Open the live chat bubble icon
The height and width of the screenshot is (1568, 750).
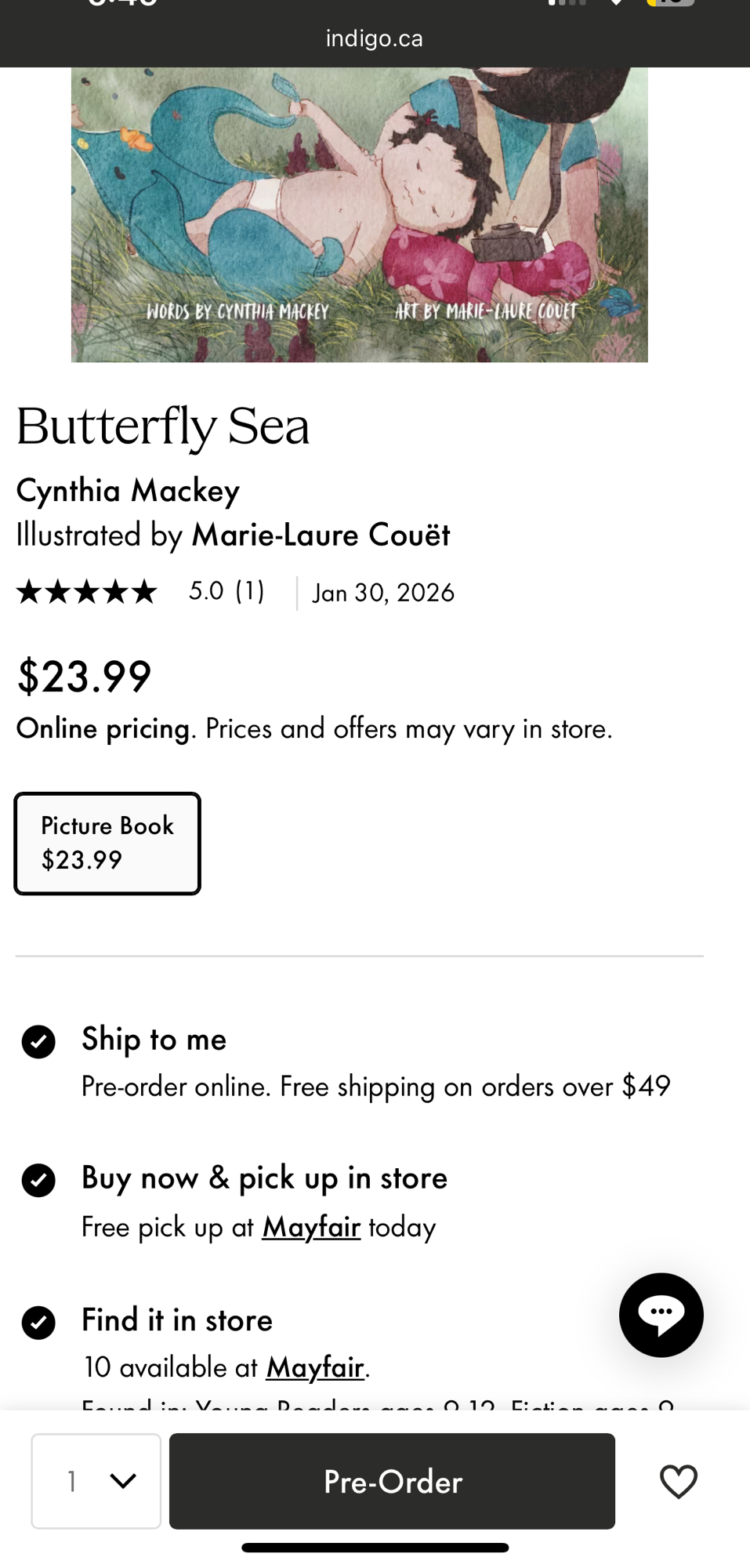[x=661, y=1315]
